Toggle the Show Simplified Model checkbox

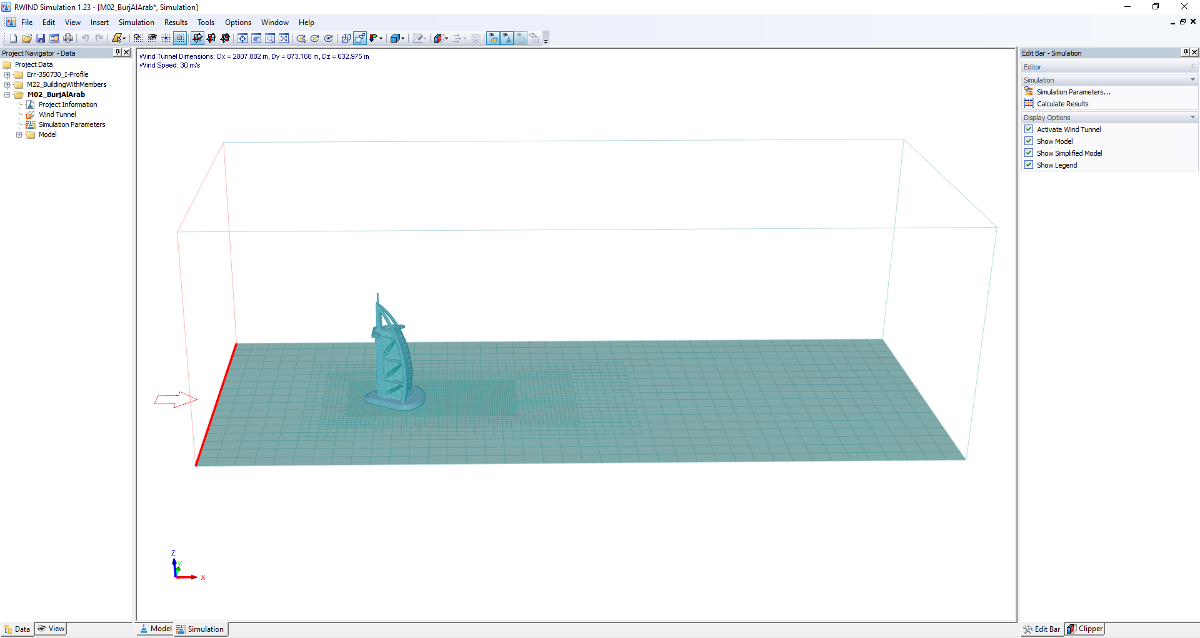pyautogui.click(x=1029, y=153)
